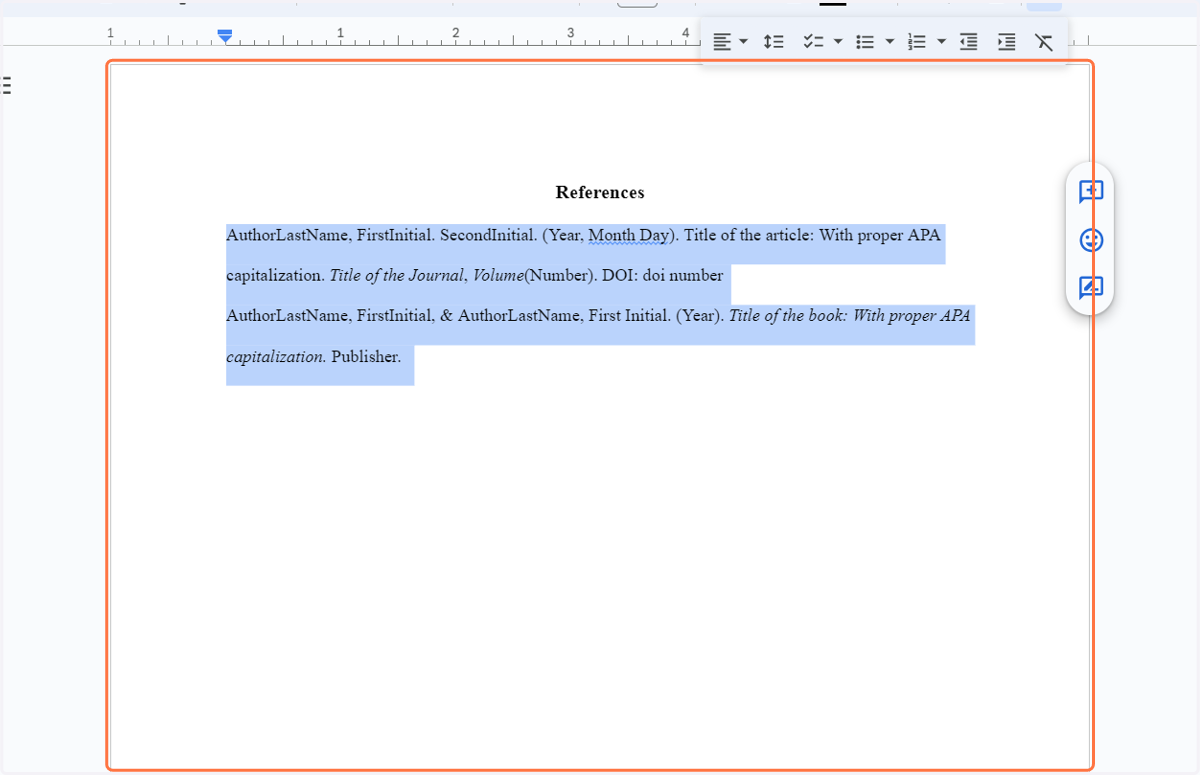Suggest edits from side panel
Viewport: 1200px width, 775px height.
(1091, 288)
